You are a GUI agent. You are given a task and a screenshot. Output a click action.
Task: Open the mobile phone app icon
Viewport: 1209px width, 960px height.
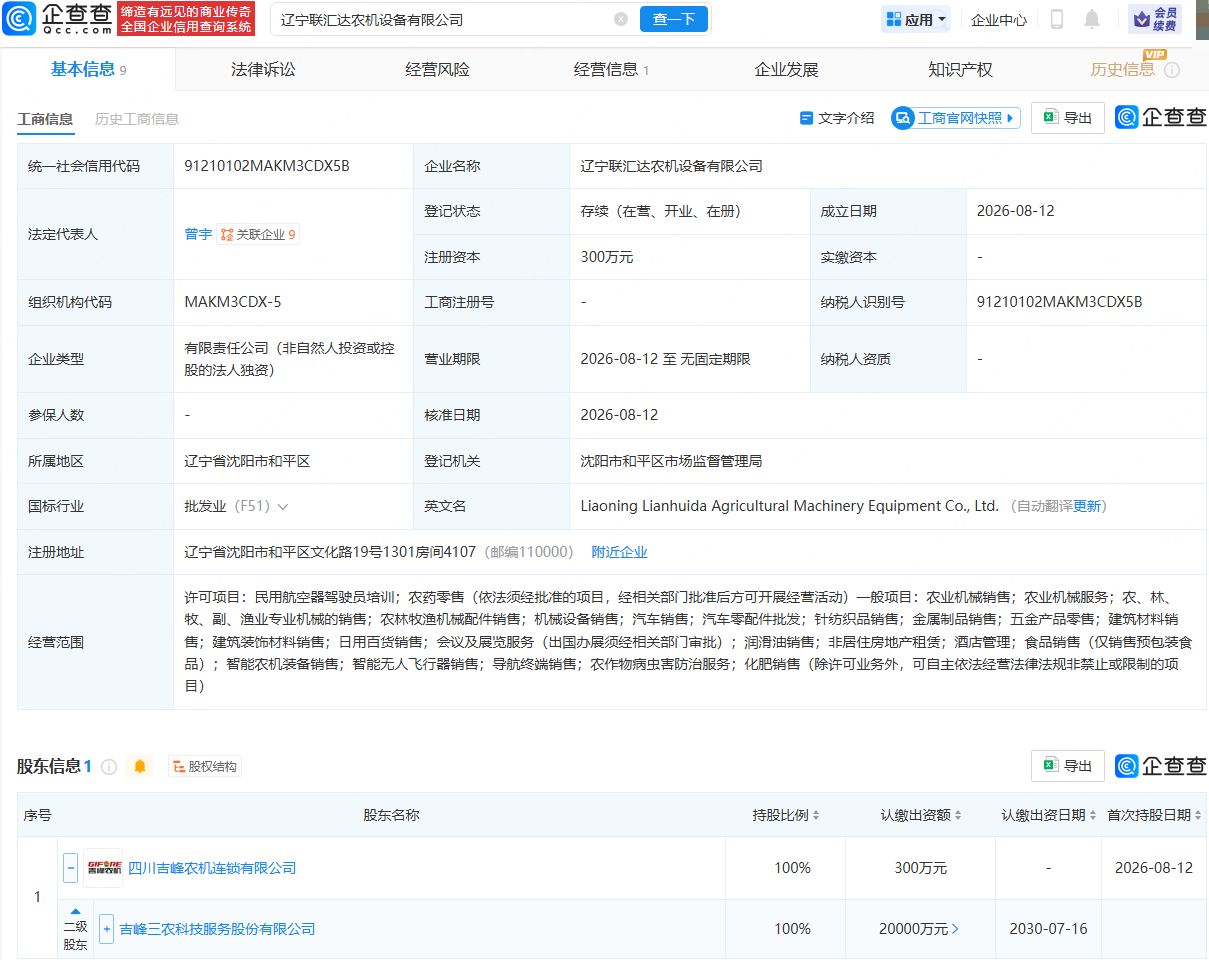[x=1057, y=19]
